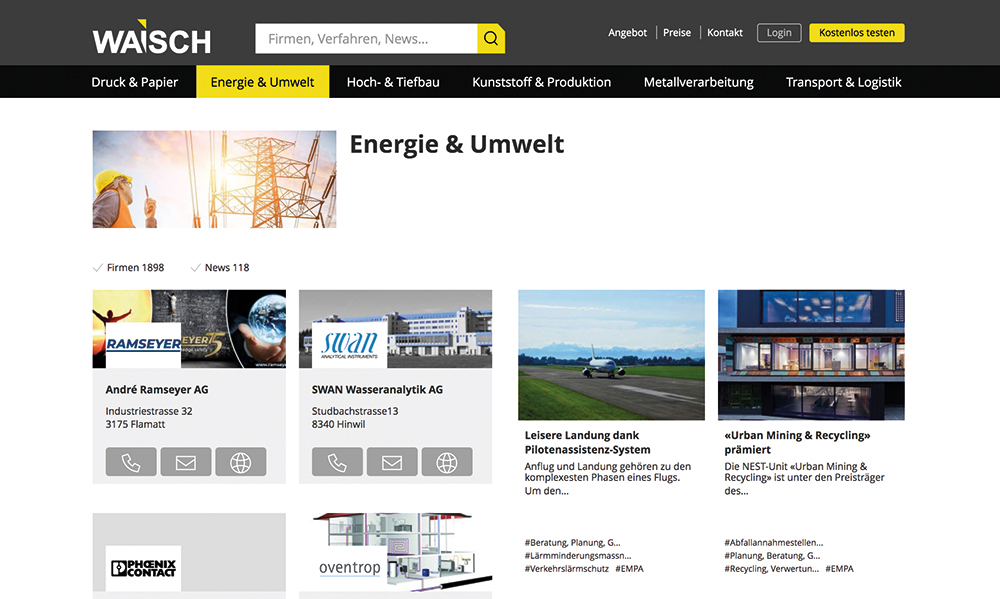Click the power pylon header image

(x=214, y=179)
